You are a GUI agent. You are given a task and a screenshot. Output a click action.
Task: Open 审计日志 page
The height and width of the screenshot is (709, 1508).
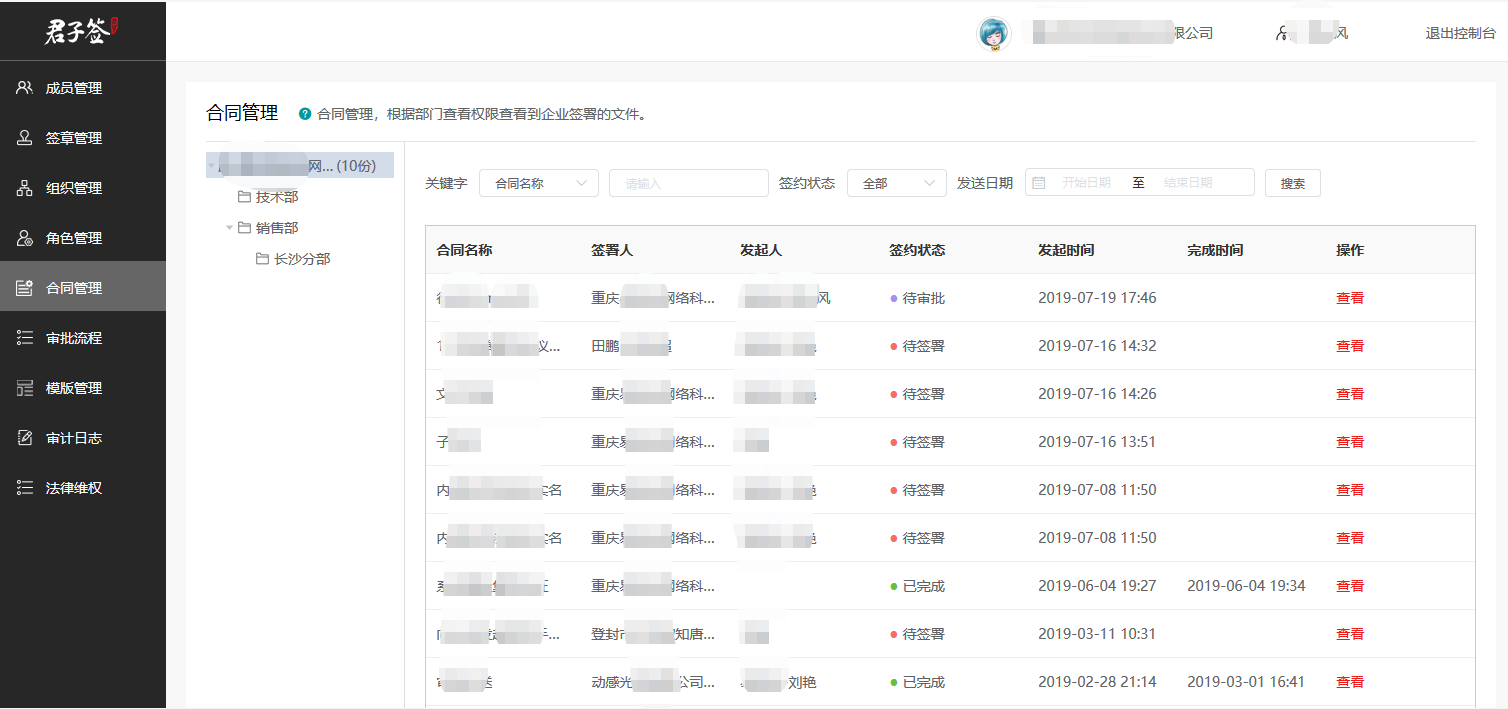click(x=83, y=438)
